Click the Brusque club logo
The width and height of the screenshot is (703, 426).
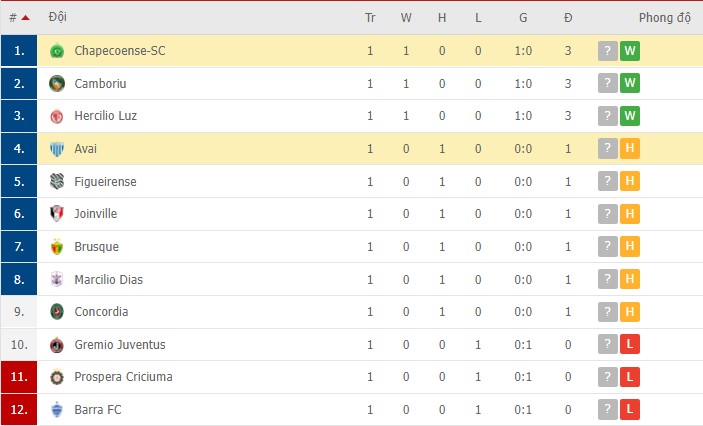tap(57, 246)
